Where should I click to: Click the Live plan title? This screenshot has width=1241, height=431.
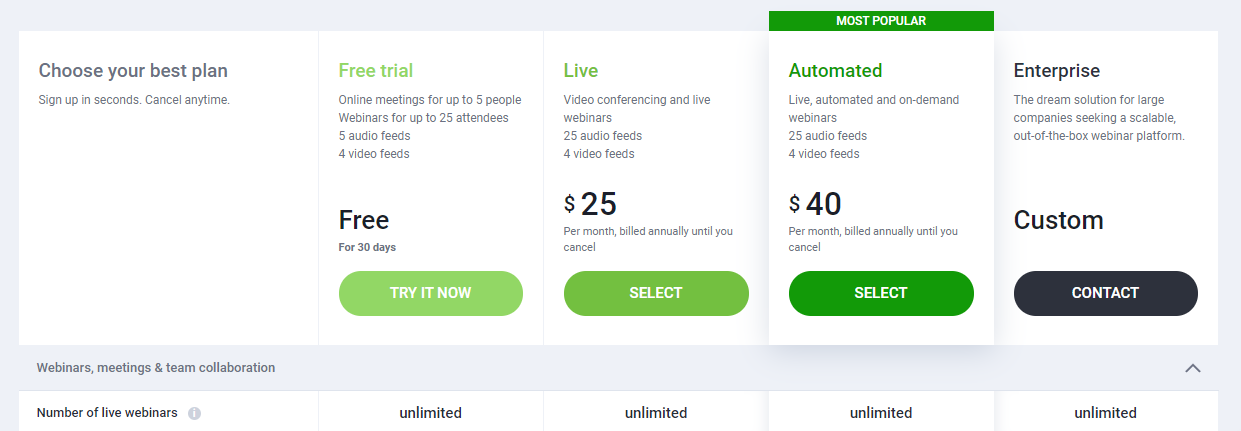point(580,71)
